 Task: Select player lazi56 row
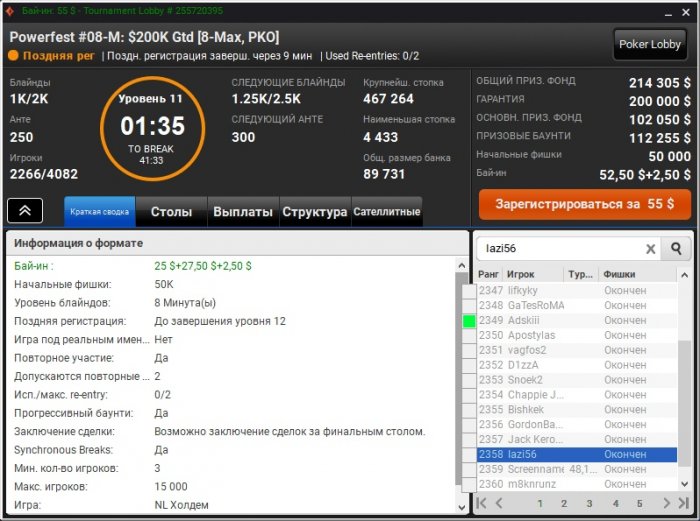click(x=577, y=454)
